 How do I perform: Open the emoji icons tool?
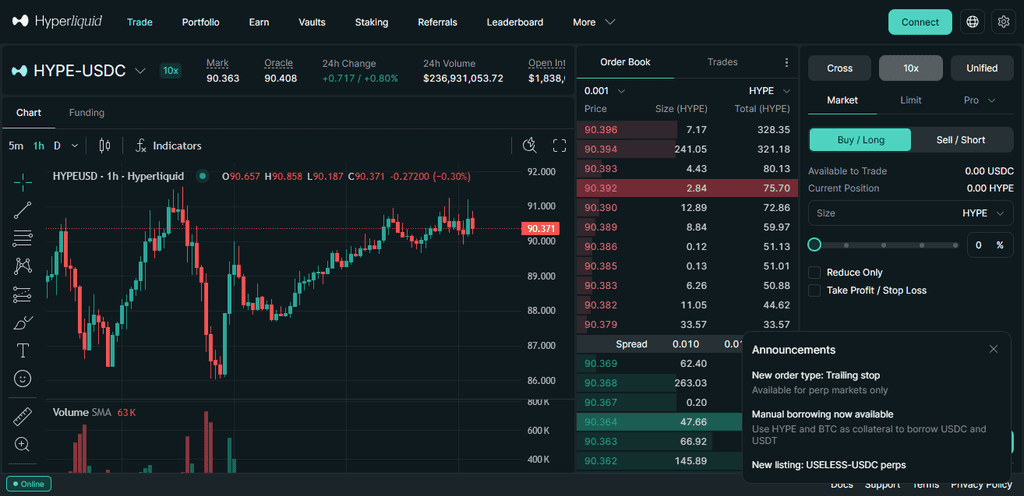pos(23,379)
